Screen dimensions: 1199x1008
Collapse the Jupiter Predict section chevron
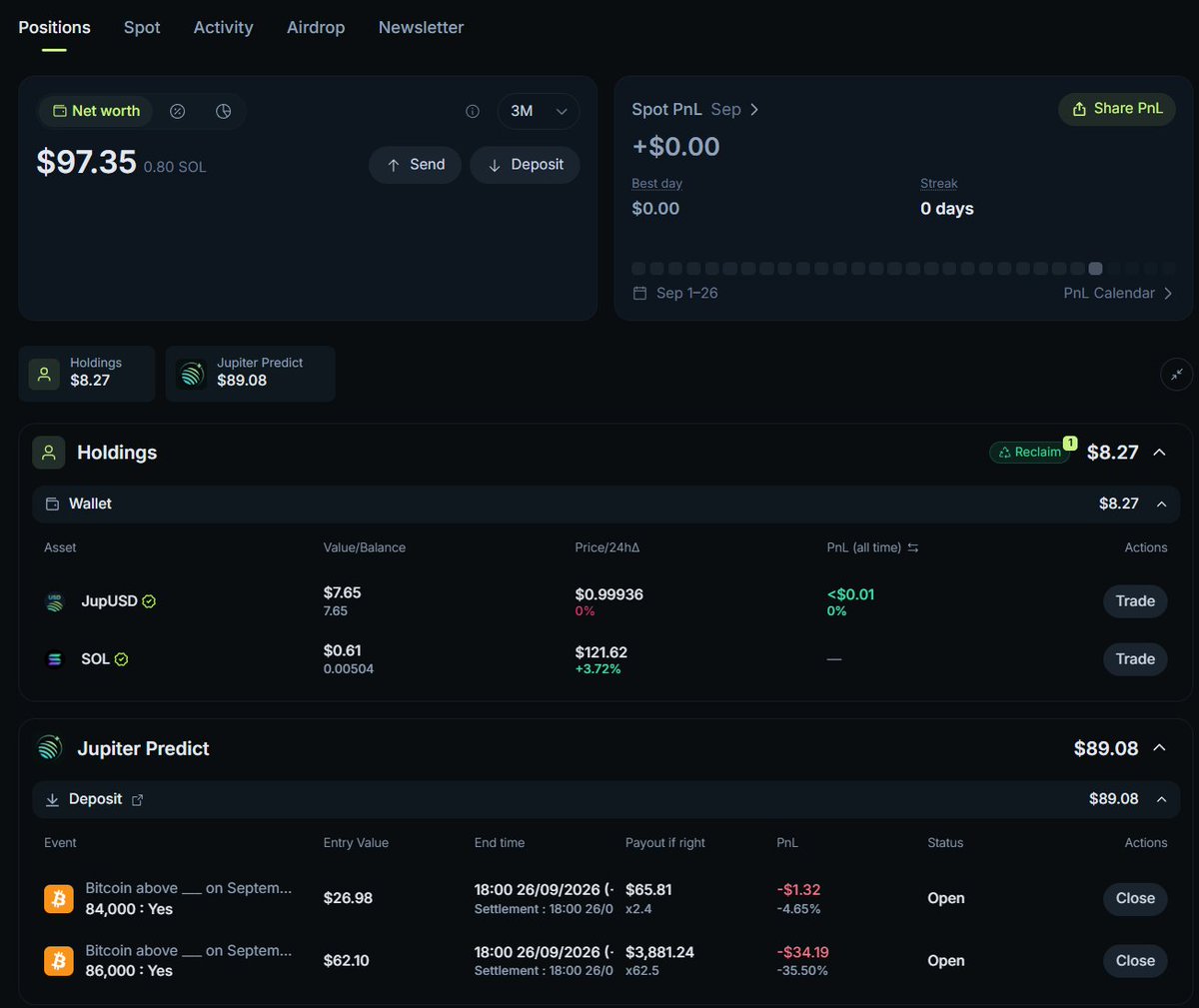1159,748
